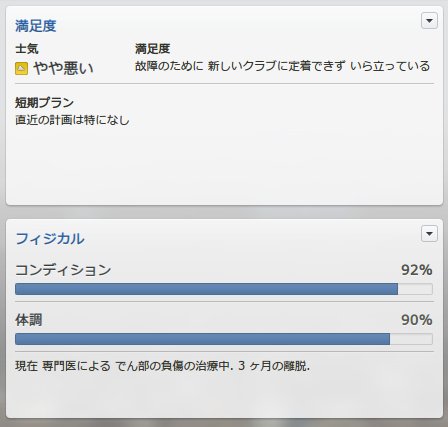Open the フィジカル panel dropdown arrow
The image size is (448, 427).
(429, 233)
